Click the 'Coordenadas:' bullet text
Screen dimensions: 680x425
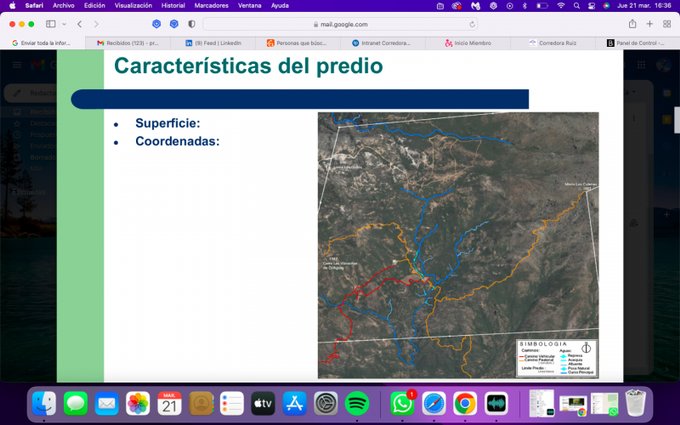point(177,141)
